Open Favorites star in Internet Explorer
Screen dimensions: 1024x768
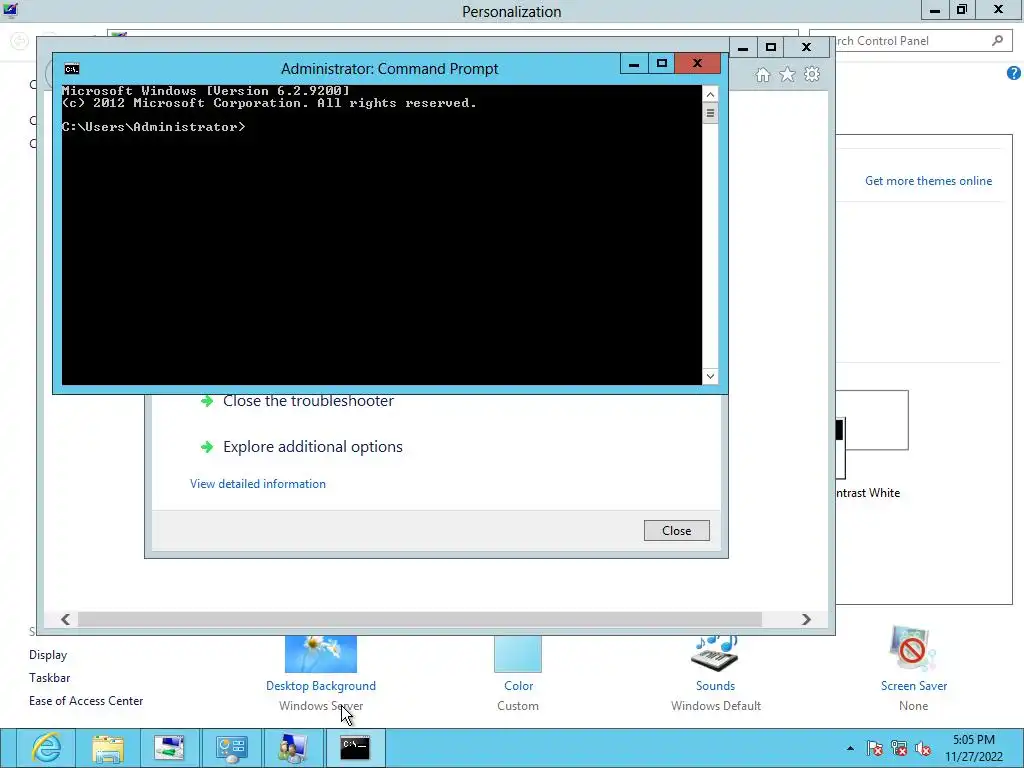point(787,74)
